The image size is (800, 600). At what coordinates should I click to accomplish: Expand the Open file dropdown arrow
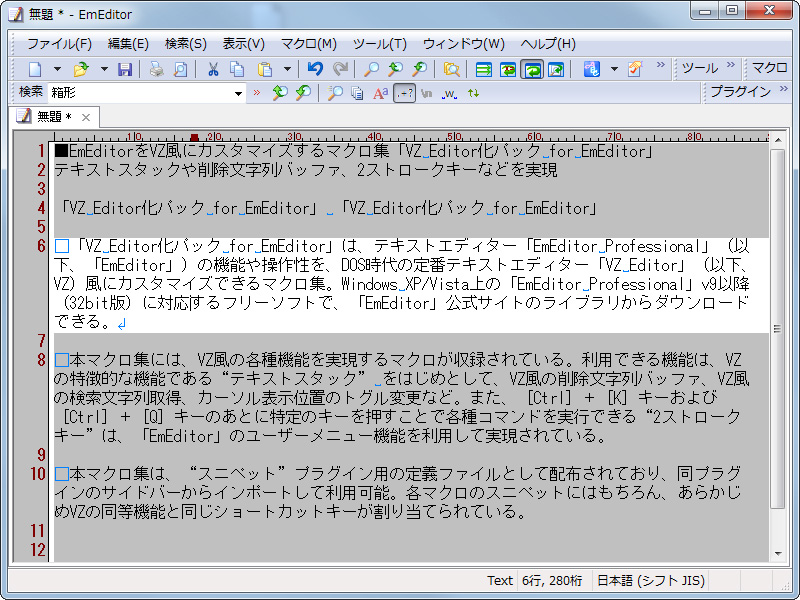(x=104, y=69)
